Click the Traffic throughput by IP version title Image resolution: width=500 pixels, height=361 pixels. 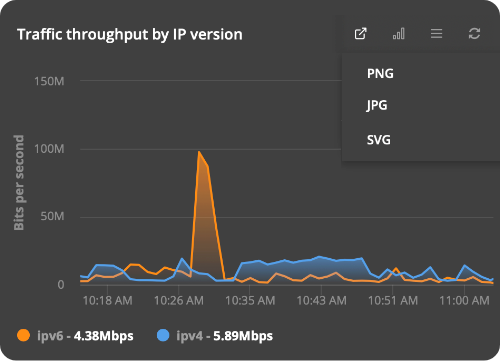coord(130,35)
